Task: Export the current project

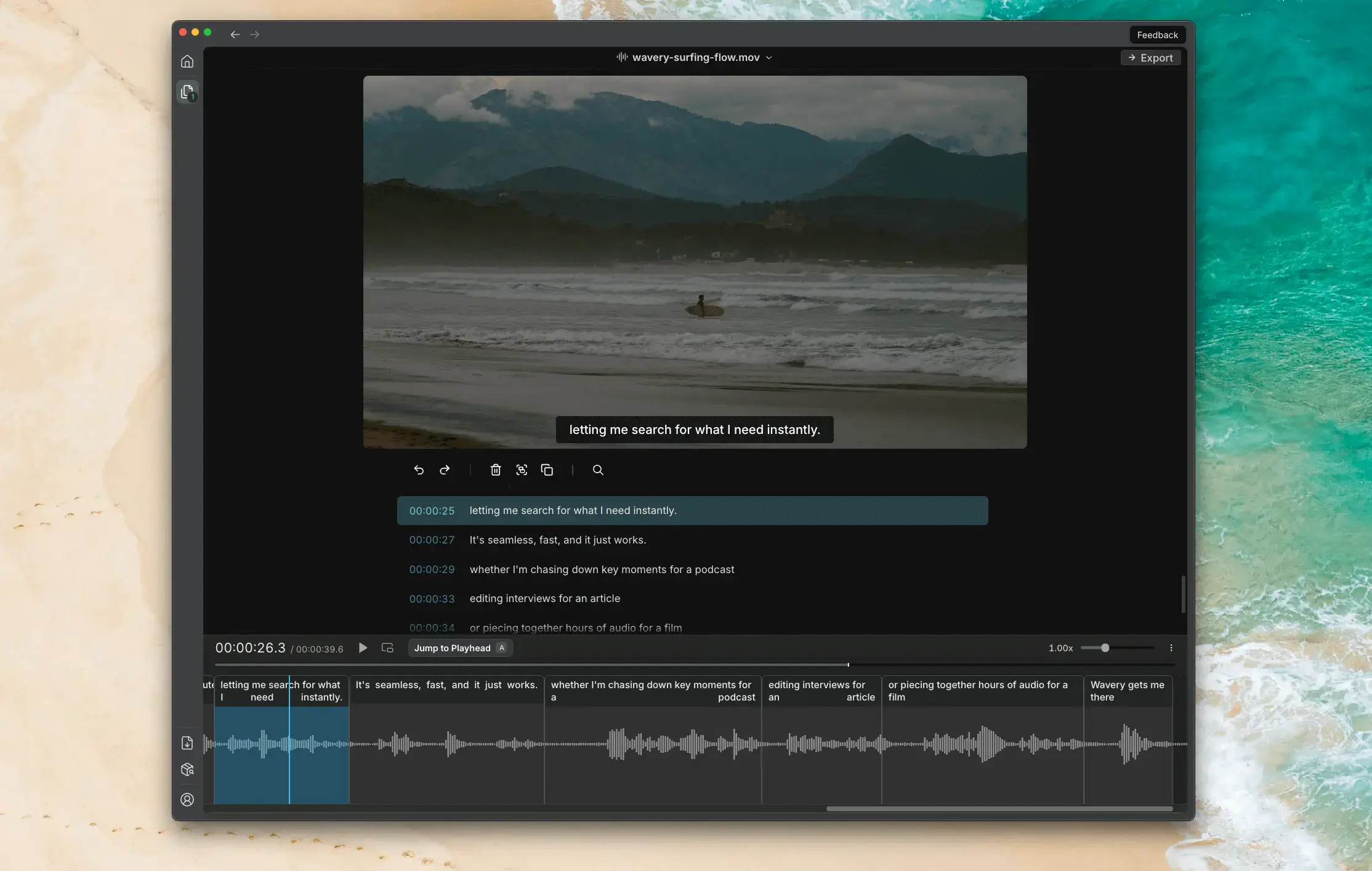Action: (1150, 57)
